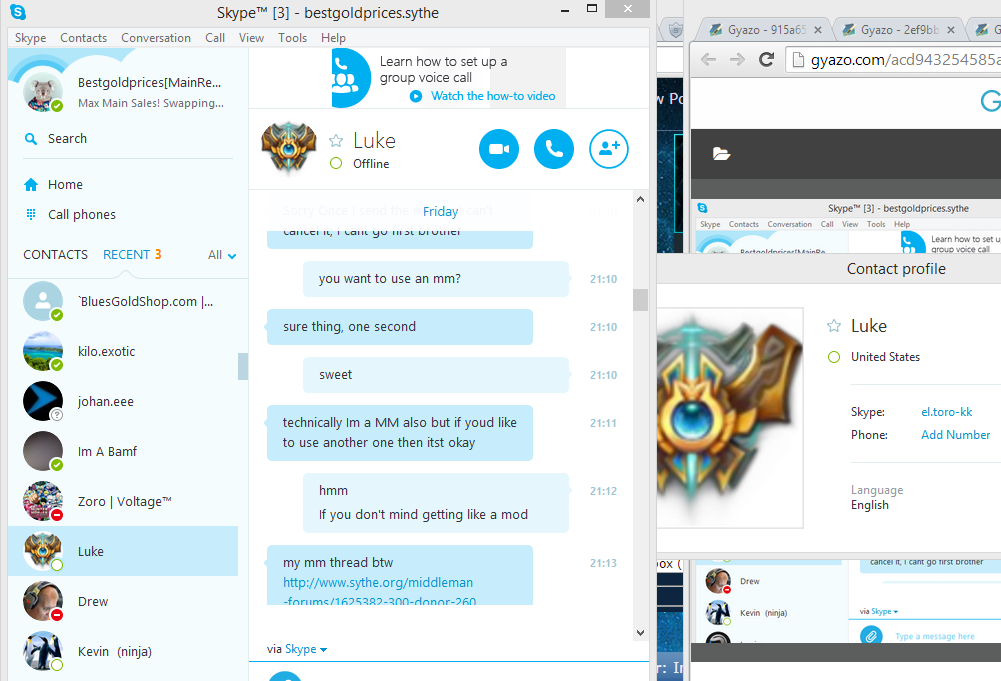Click message 'you want to use an mm?'
The image size is (1001, 681).
point(435,279)
